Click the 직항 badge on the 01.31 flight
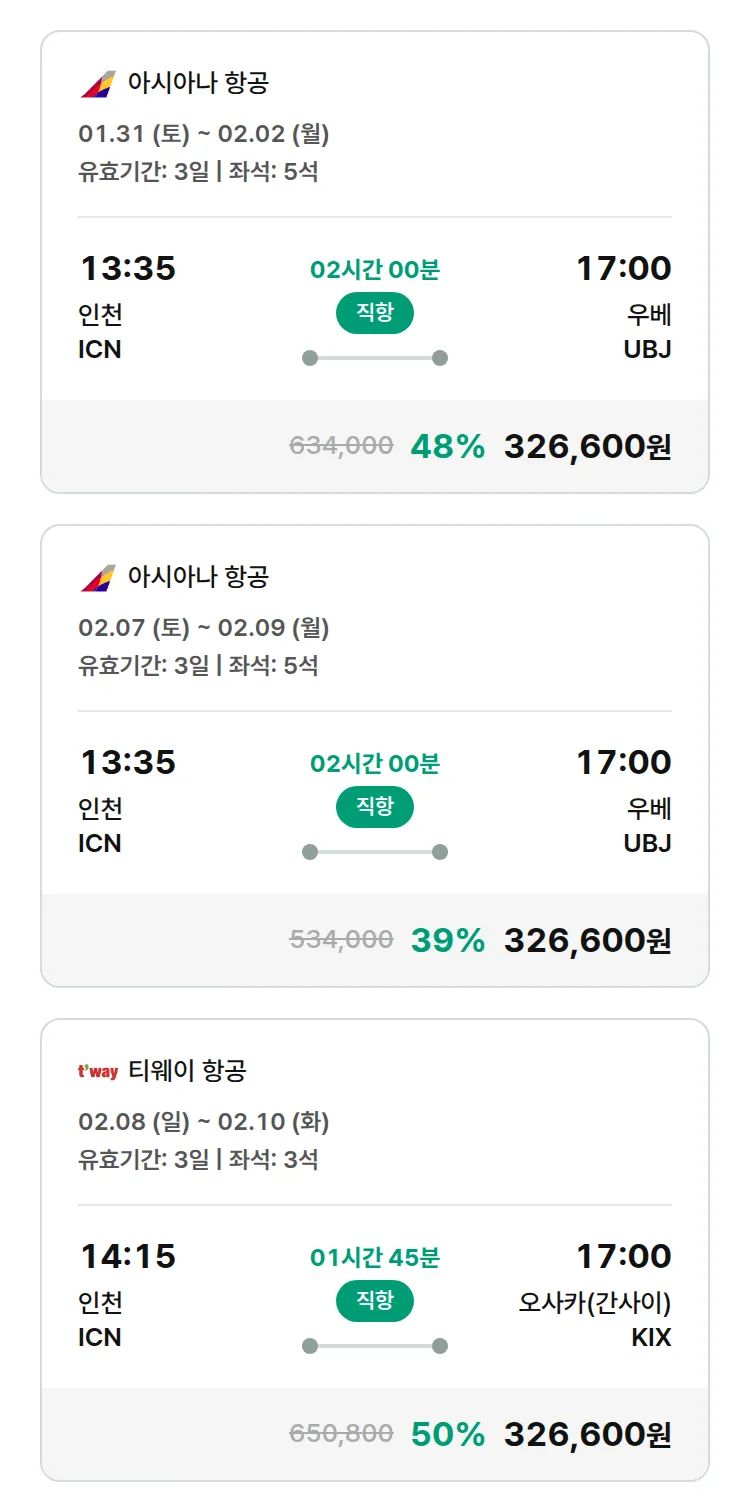 (x=375, y=313)
